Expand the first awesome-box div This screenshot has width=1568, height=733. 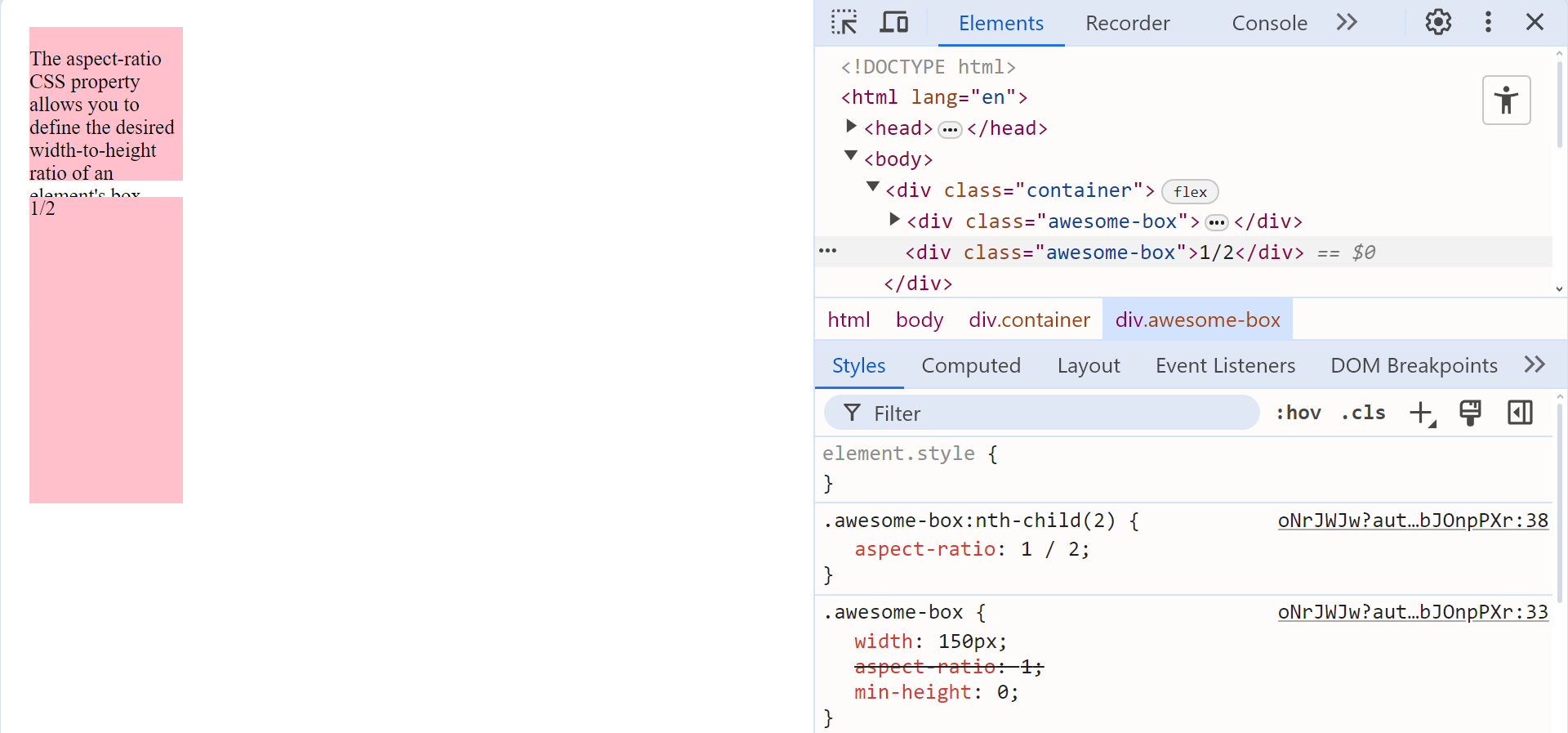tap(894, 220)
